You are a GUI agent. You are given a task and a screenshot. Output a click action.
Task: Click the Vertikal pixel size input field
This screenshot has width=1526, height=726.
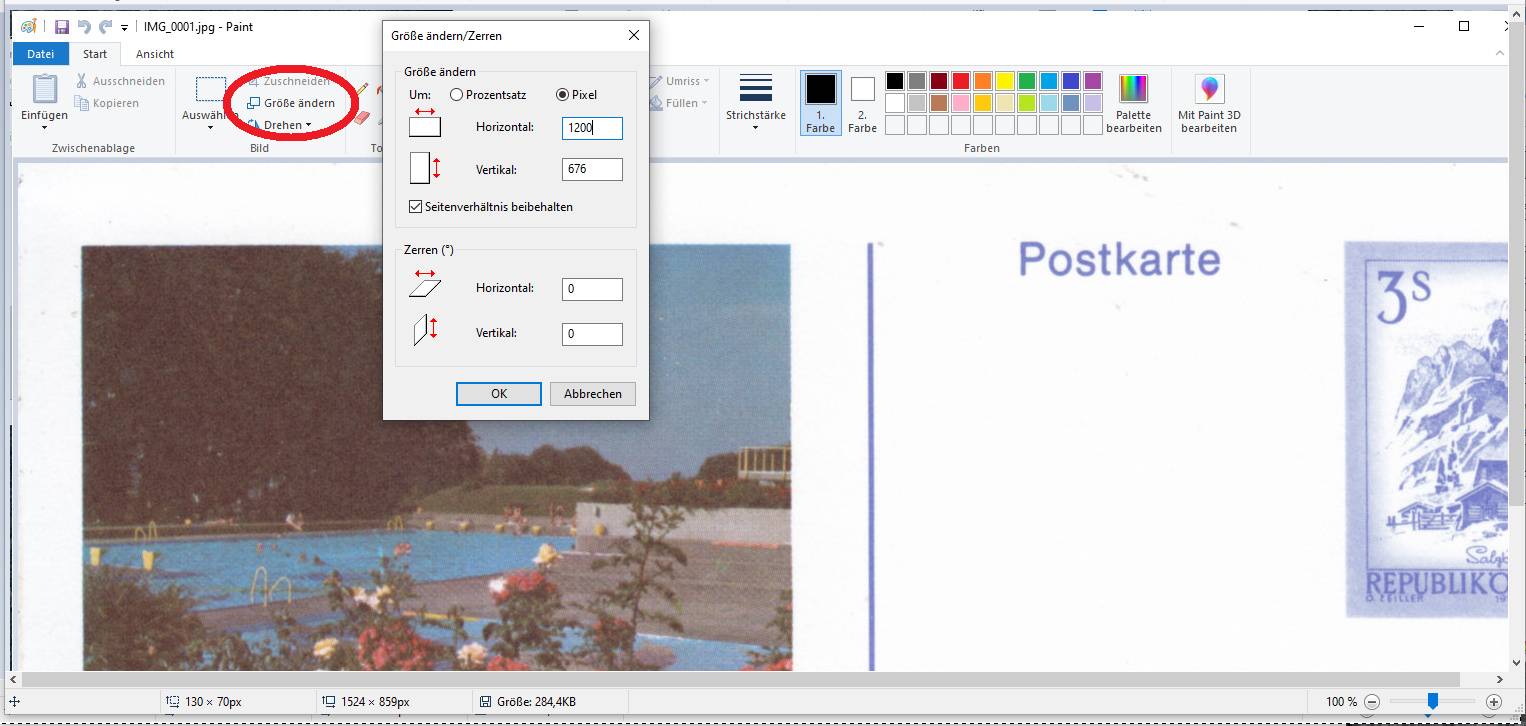coord(592,170)
